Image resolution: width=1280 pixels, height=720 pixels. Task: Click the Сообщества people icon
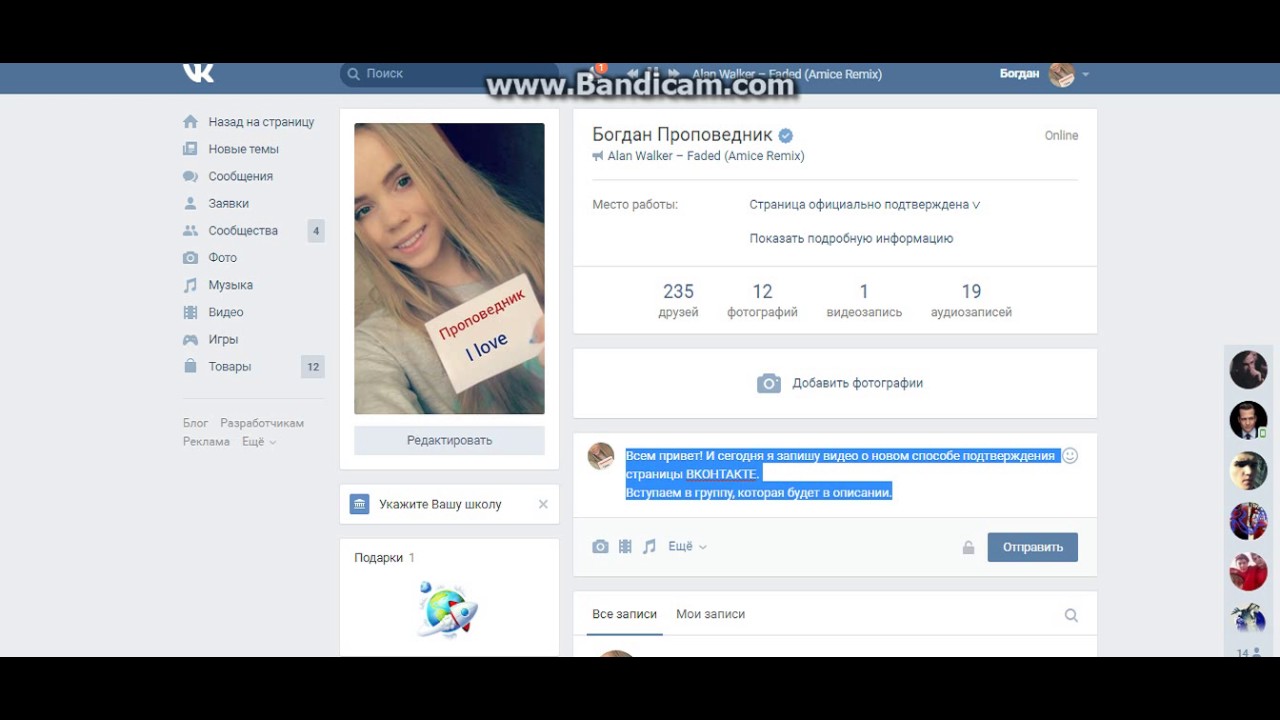point(190,230)
